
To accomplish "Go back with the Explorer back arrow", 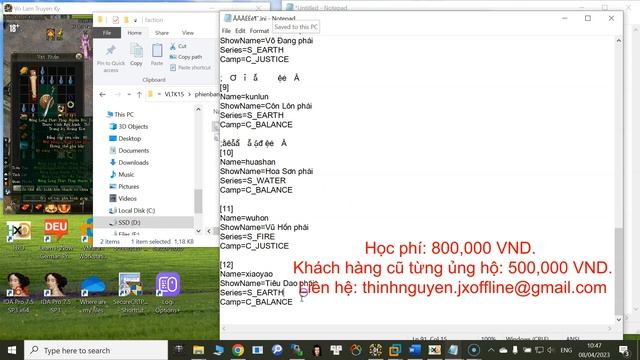I will (102, 94).
